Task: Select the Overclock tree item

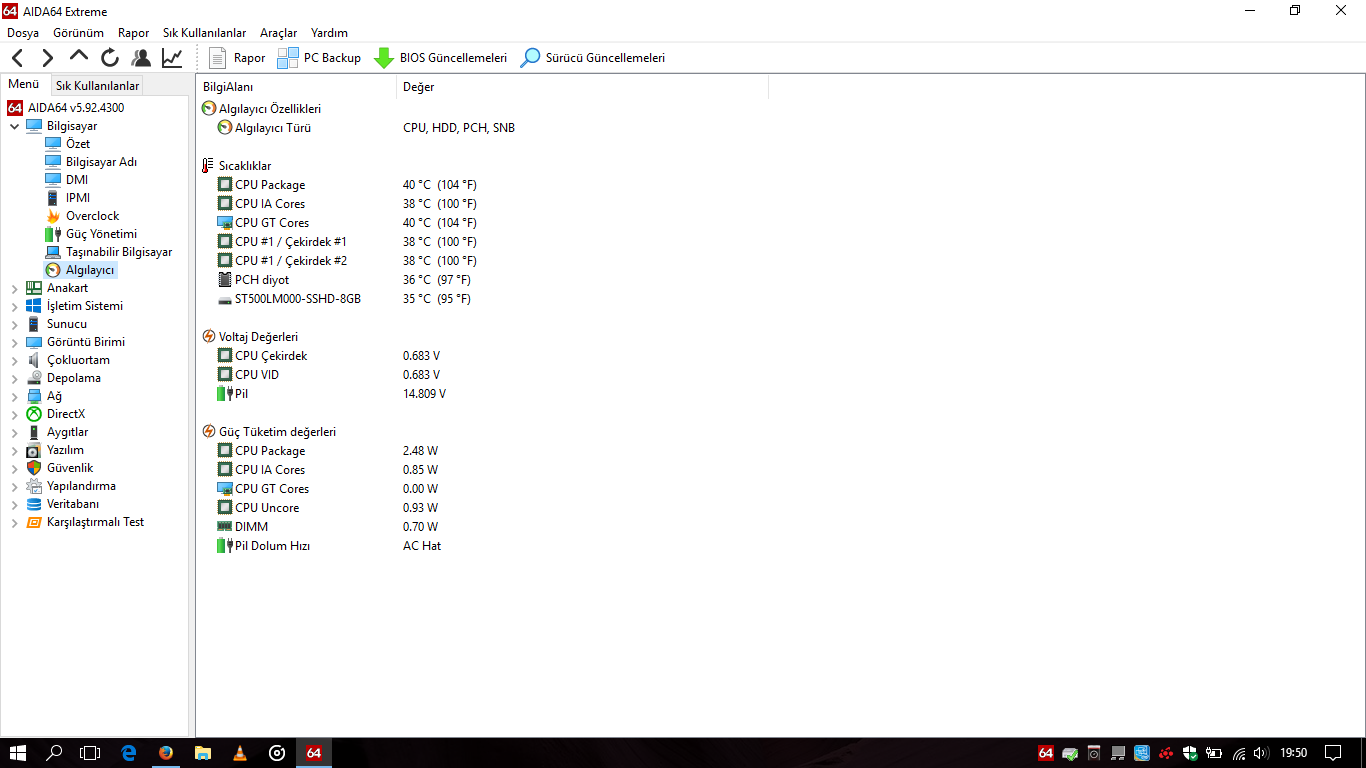Action: [x=92, y=216]
